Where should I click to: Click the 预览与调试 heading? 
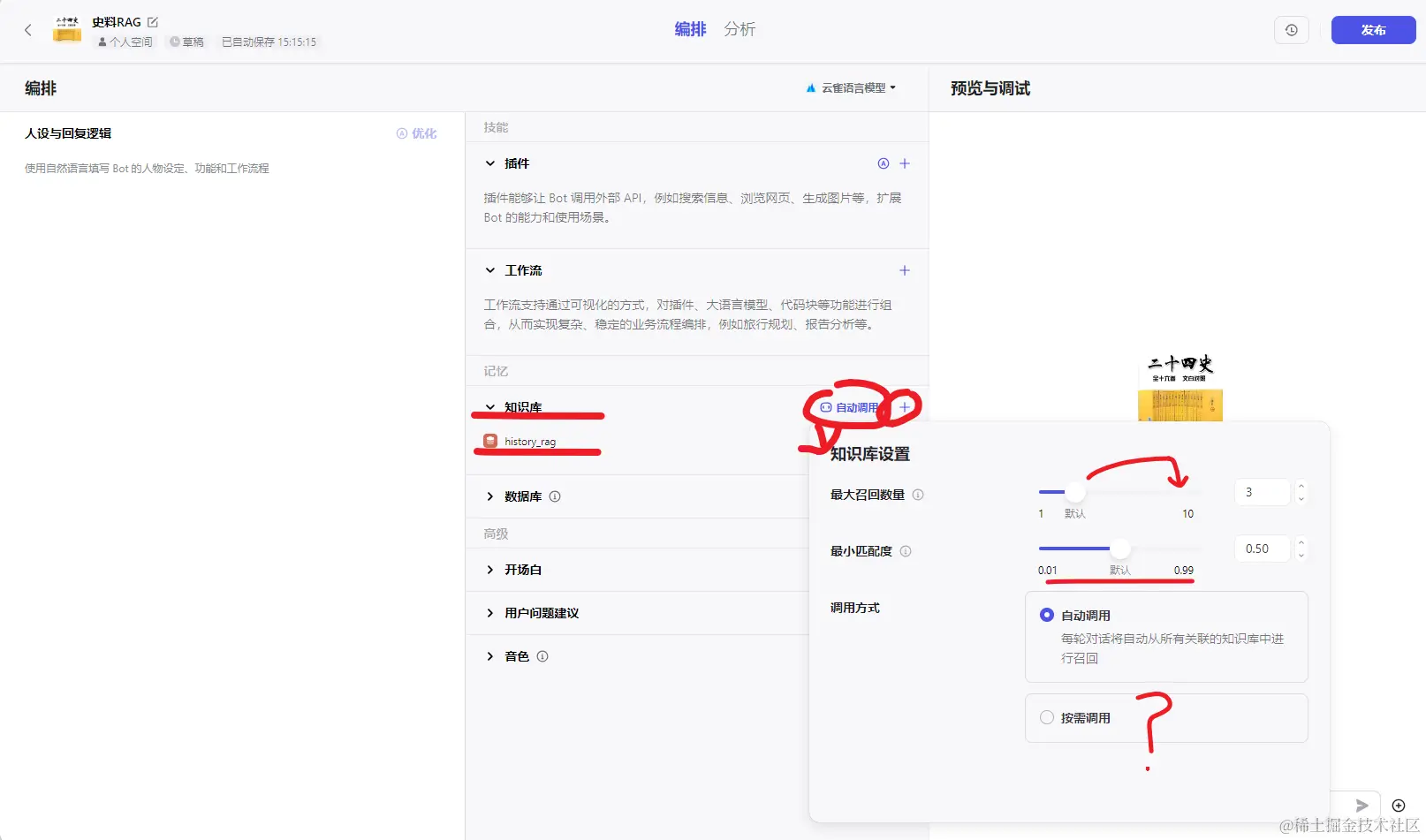[990, 88]
